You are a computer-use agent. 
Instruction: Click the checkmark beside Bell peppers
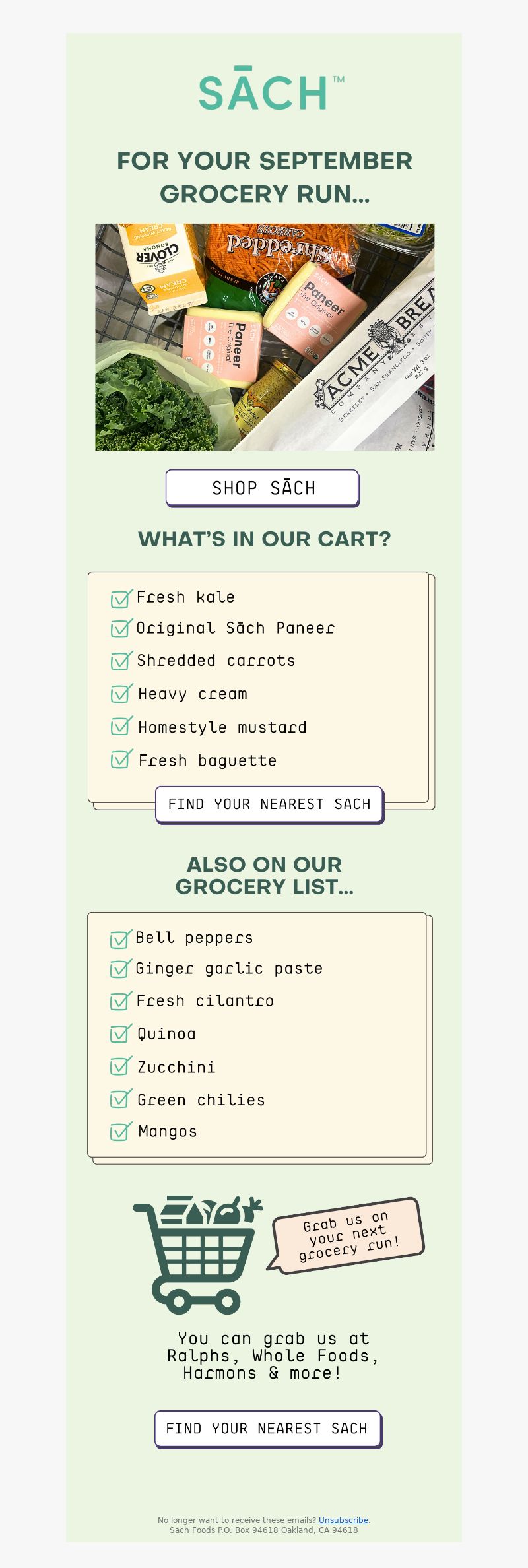121,938
